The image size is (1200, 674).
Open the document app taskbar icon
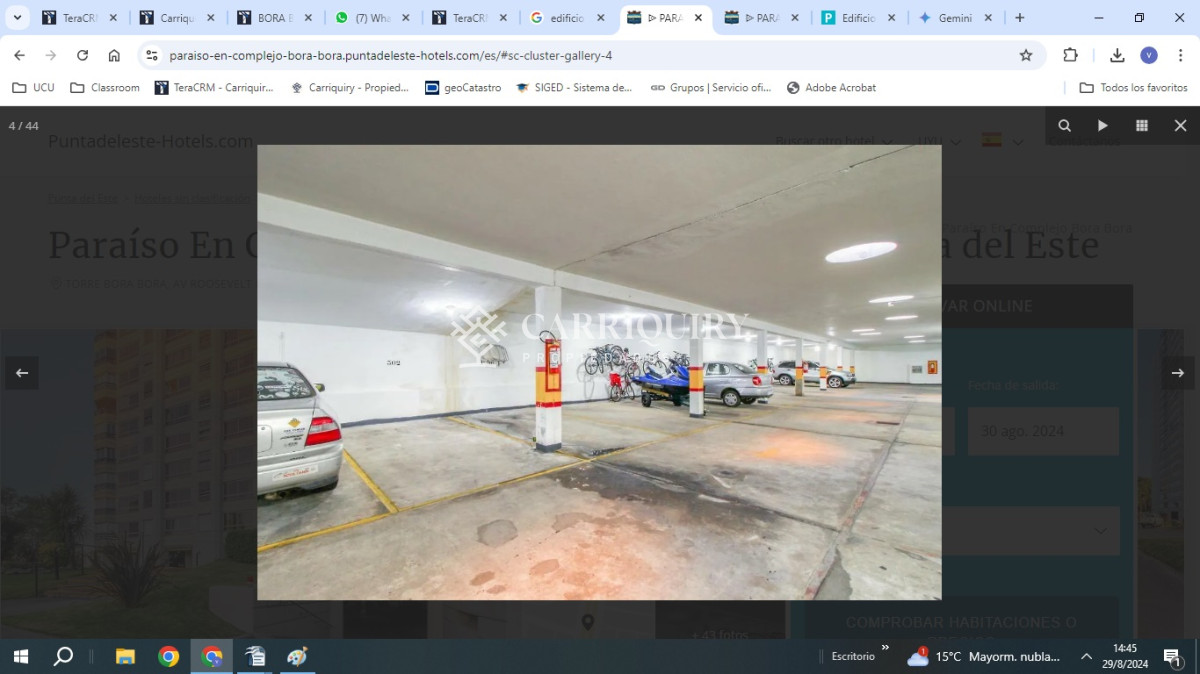tap(255, 656)
